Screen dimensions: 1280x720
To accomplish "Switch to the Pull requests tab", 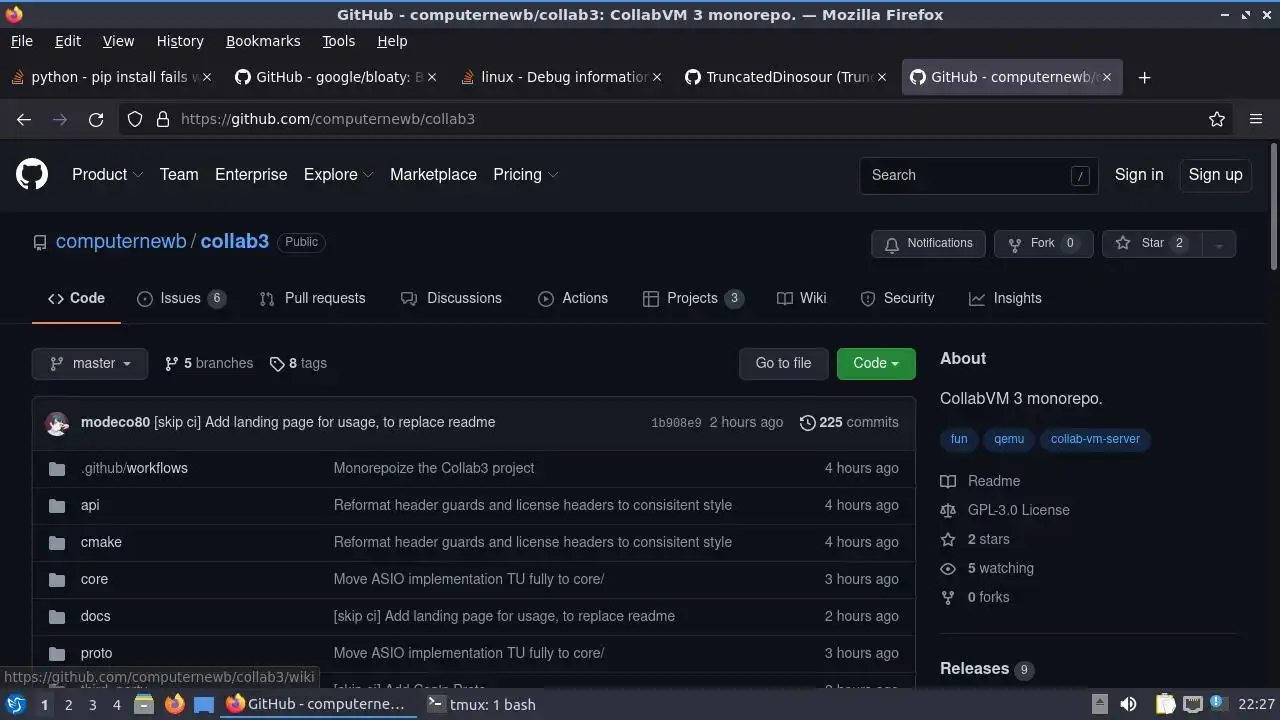I will coord(312,298).
